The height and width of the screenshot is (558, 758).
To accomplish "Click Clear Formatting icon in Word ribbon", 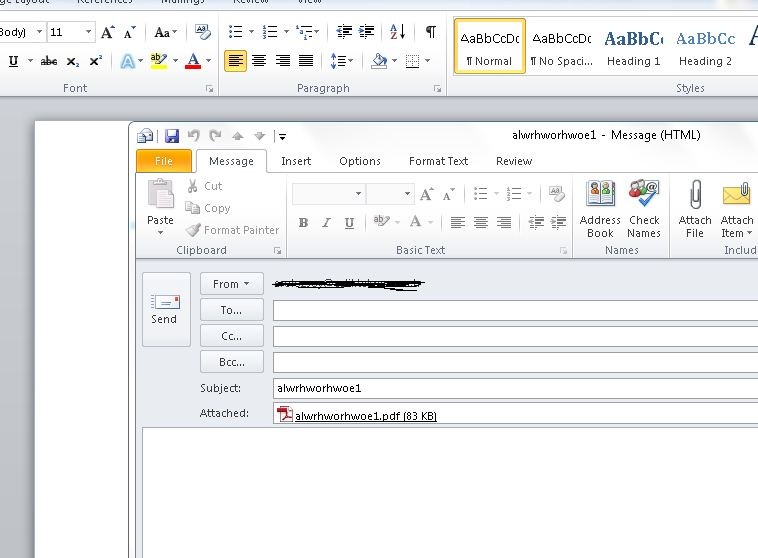I will [x=203, y=32].
